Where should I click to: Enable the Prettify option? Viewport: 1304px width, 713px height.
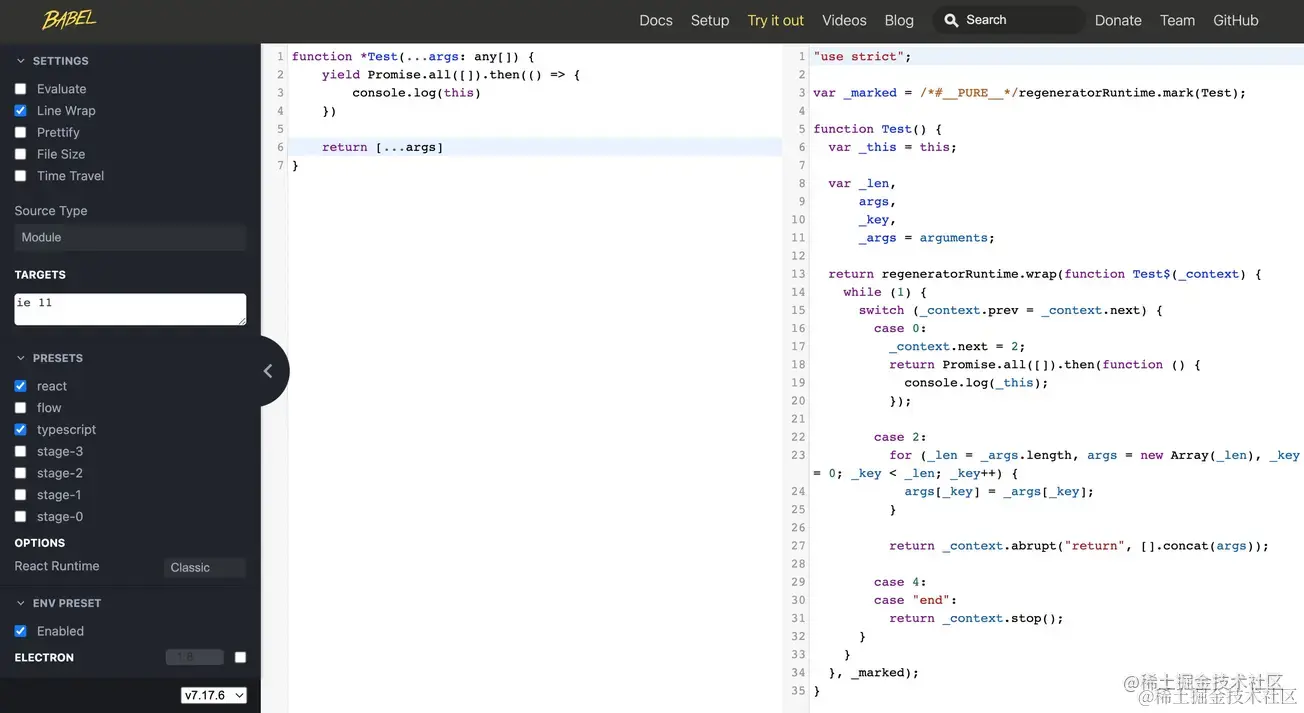click(x=20, y=132)
